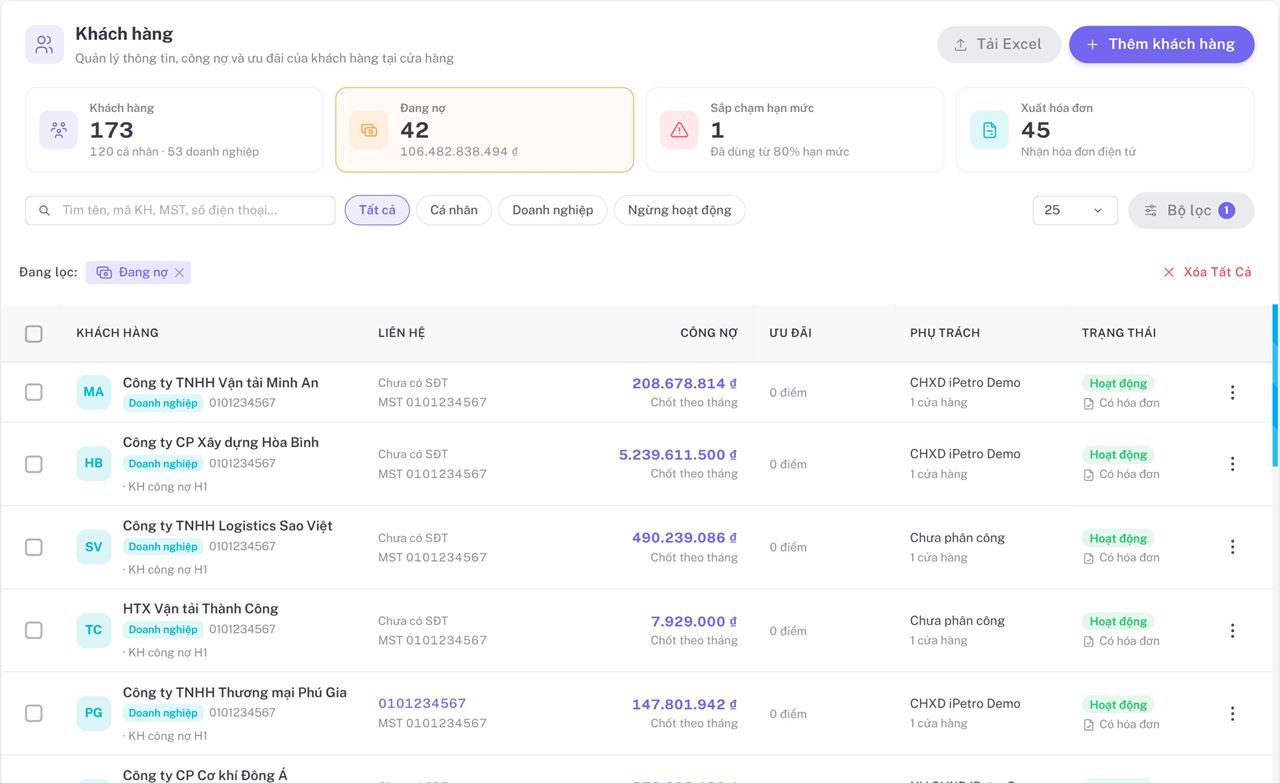Tick the checkbox for HTX Vận tải Thành Công

coord(34,630)
